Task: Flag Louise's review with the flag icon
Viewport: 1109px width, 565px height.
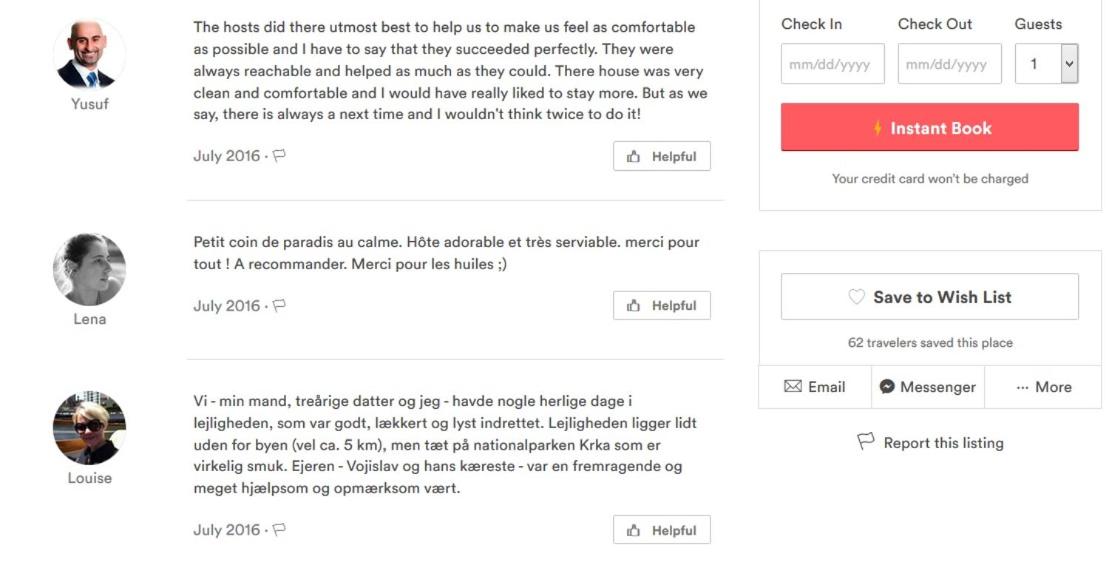Action: click(x=279, y=530)
